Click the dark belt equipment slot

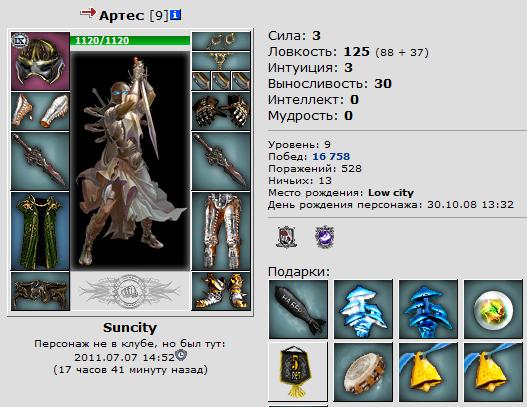pyautogui.click(x=40, y=291)
